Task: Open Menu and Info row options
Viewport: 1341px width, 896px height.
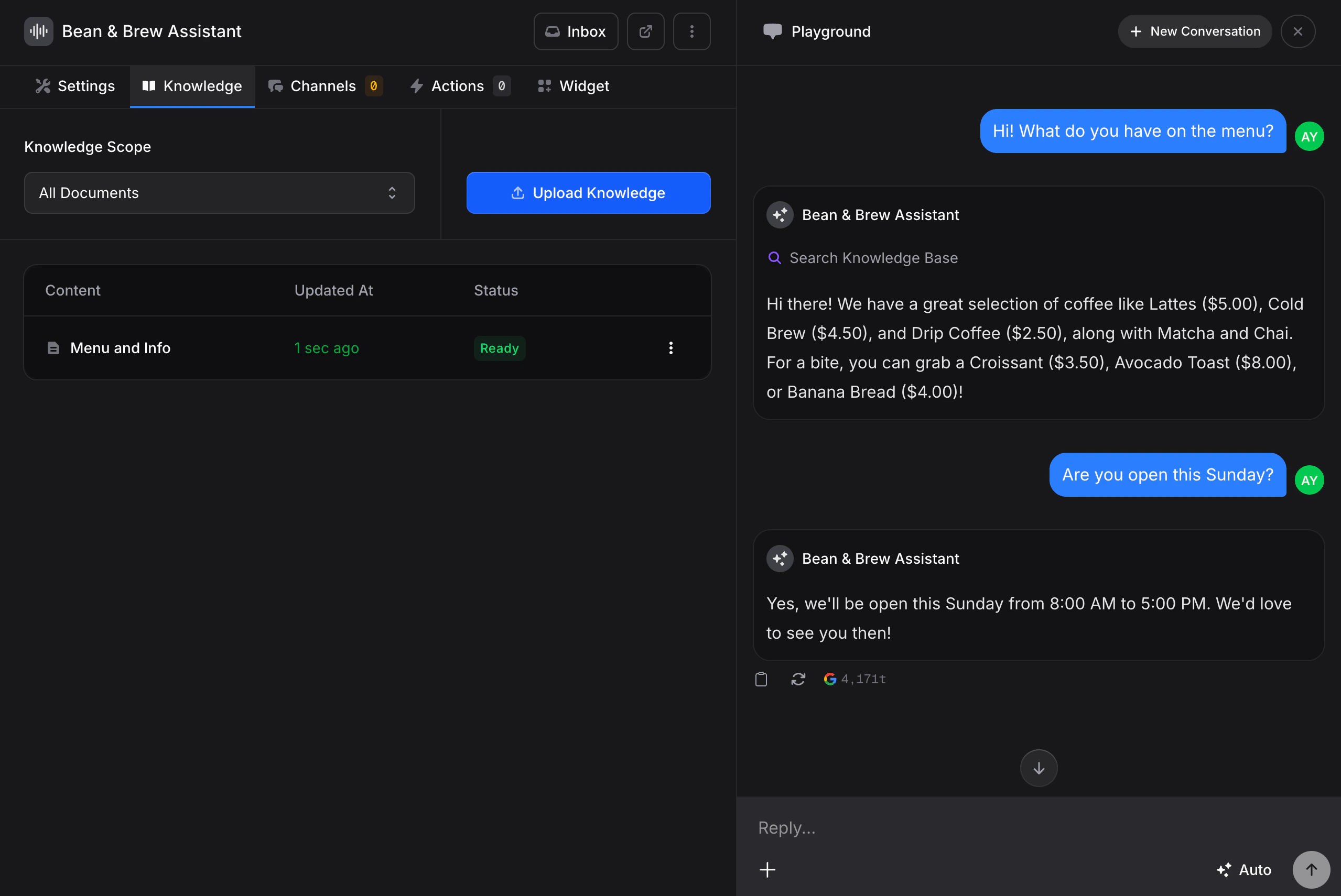Action: click(670, 348)
